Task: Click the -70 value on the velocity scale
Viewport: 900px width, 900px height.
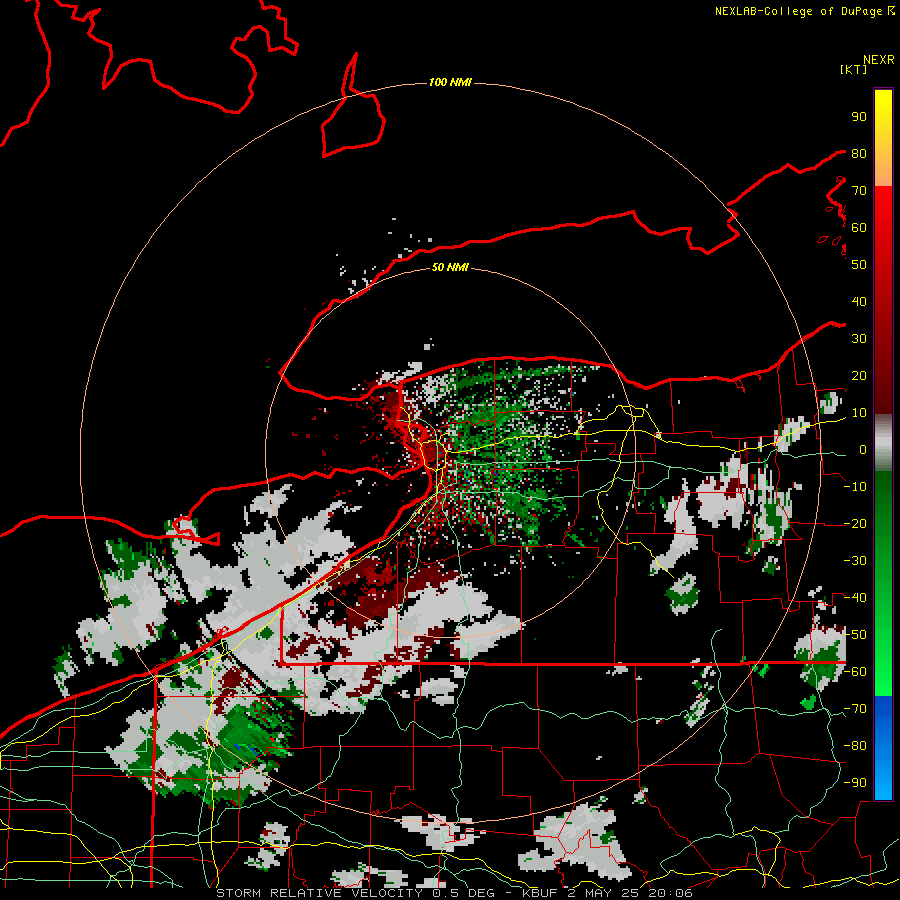Action: tap(855, 709)
